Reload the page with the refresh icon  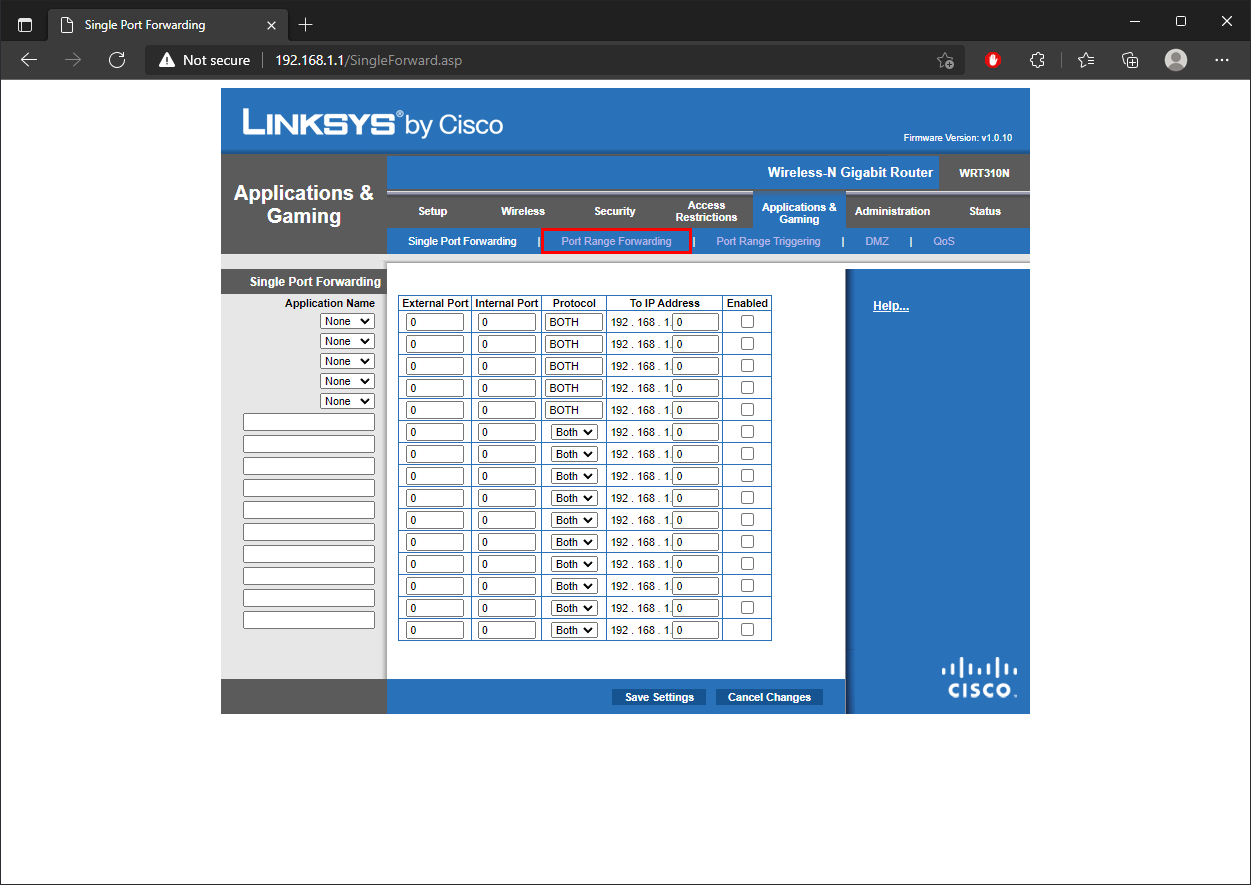tap(117, 60)
